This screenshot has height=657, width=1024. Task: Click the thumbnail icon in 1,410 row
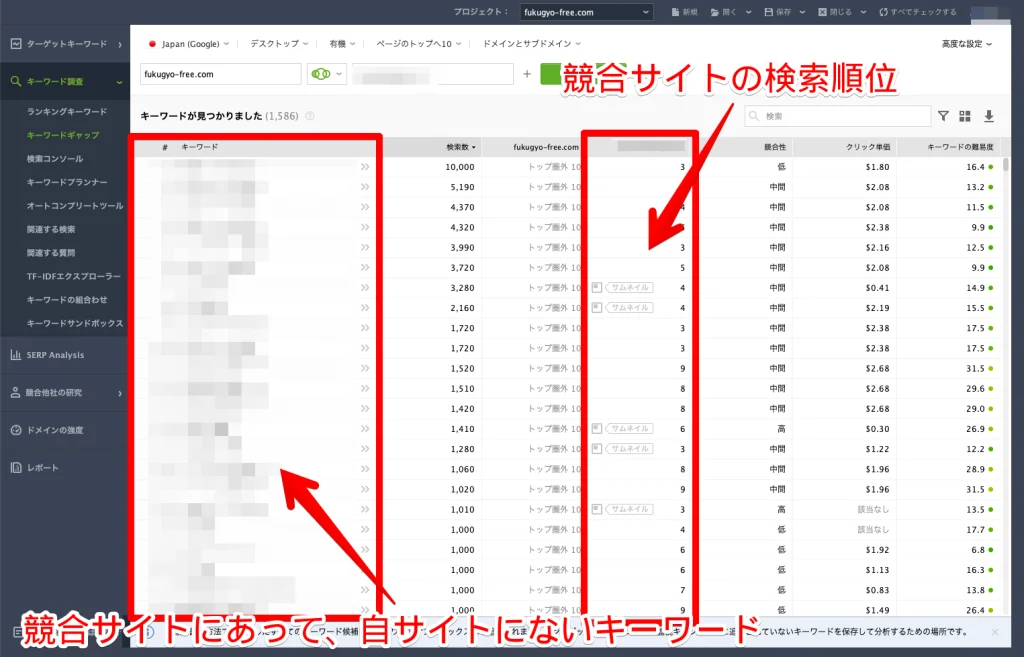click(x=596, y=428)
